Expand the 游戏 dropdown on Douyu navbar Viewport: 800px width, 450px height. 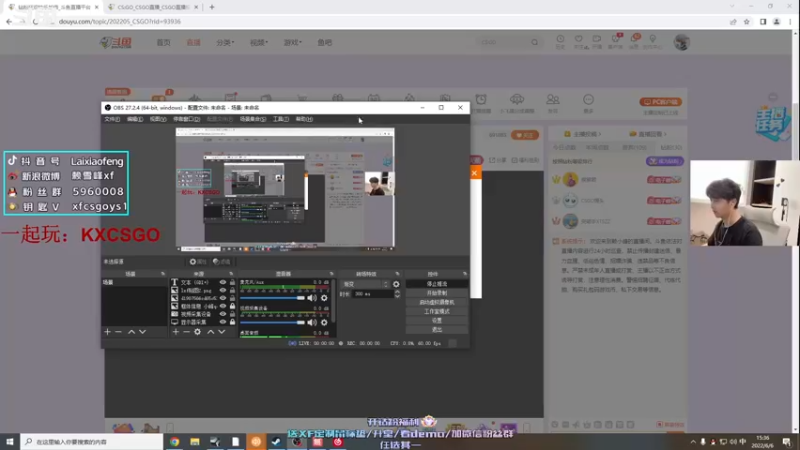[x=292, y=42]
